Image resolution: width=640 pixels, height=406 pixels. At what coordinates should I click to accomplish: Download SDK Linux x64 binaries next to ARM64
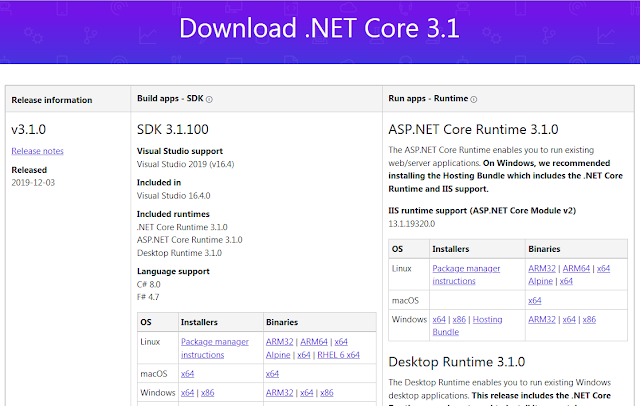[341, 342]
